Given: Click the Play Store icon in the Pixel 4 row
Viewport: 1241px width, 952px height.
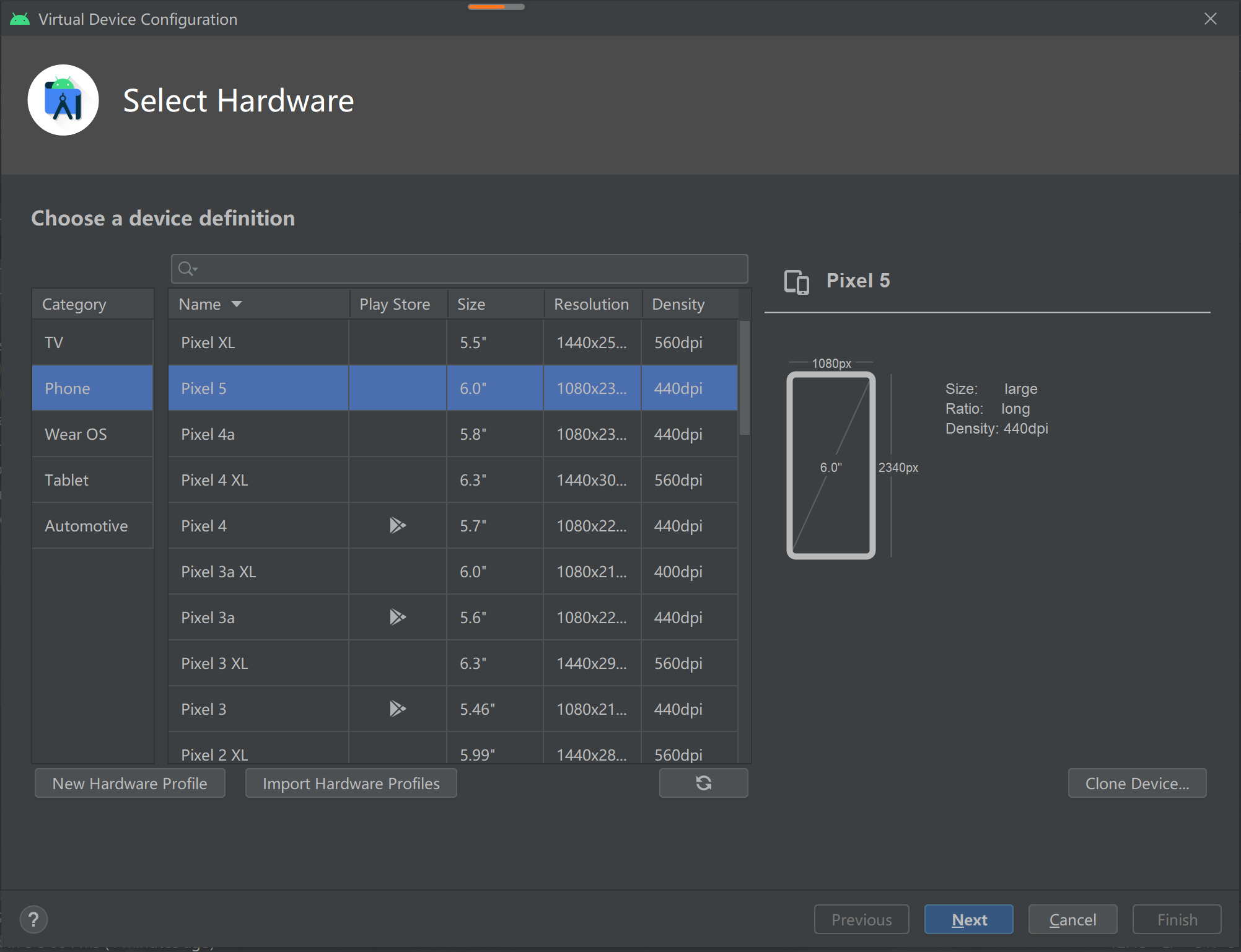Looking at the screenshot, I should (x=397, y=525).
